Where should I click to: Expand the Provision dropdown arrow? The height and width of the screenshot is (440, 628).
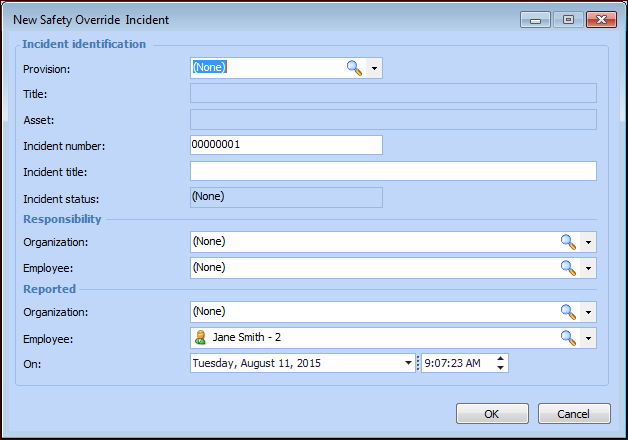pyautogui.click(x=374, y=68)
